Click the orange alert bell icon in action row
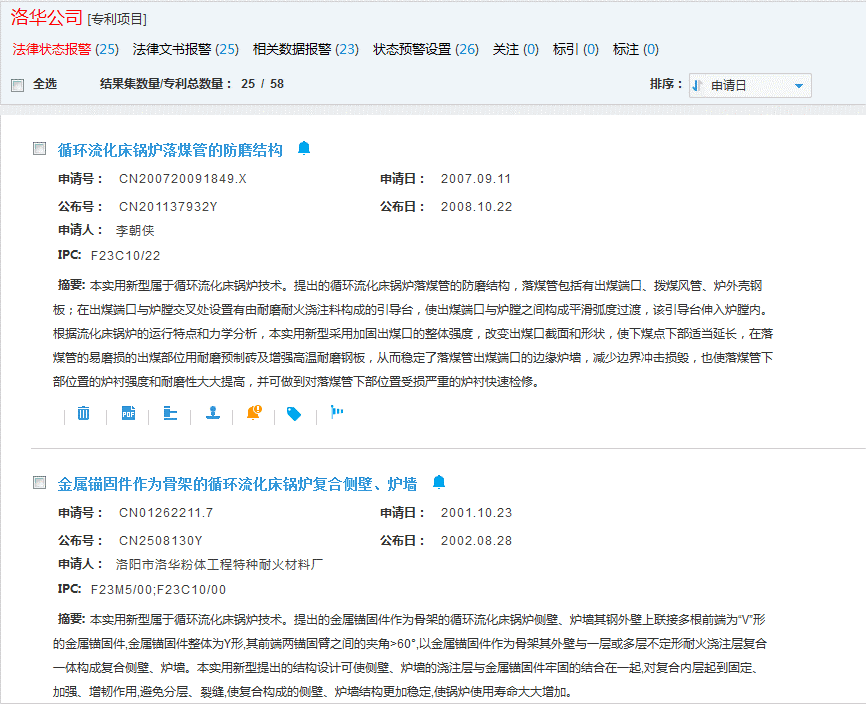 (254, 413)
